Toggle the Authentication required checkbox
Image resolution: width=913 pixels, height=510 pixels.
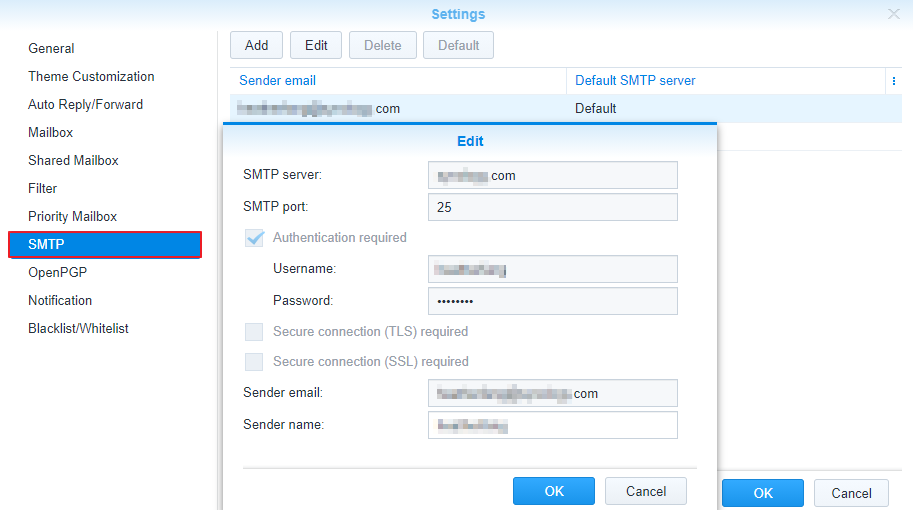point(254,238)
